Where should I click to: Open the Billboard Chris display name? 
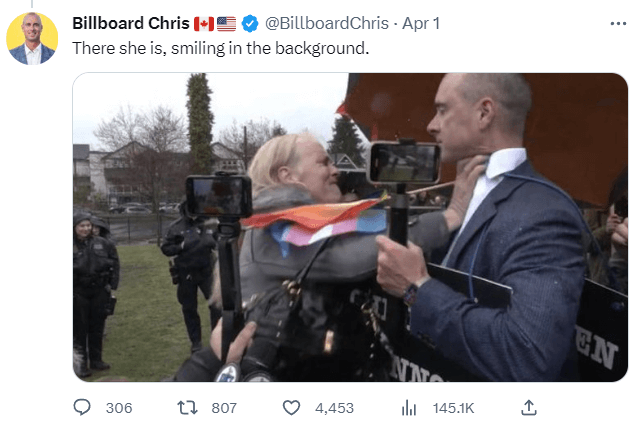click(131, 23)
